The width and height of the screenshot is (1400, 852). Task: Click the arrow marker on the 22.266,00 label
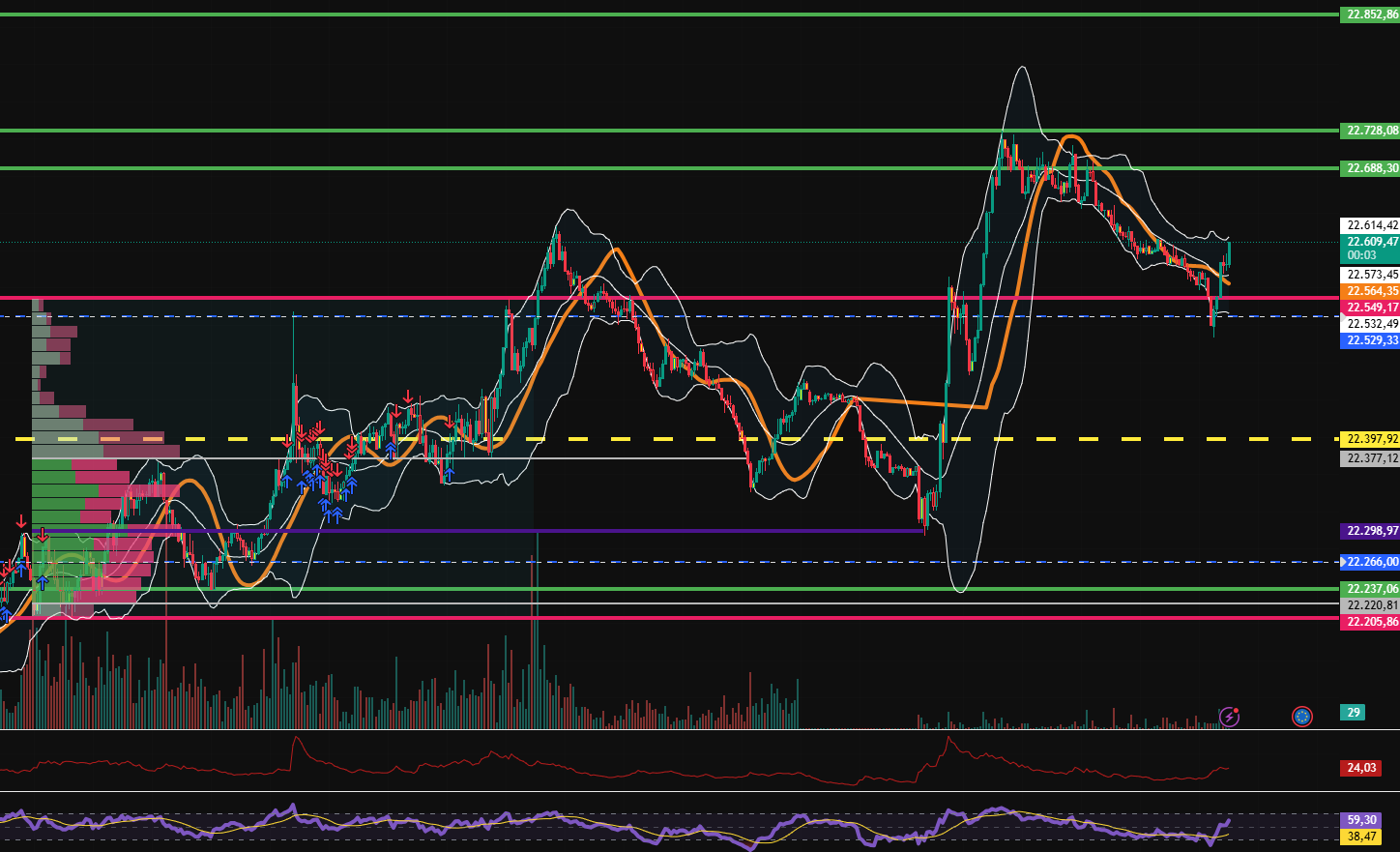[1344, 562]
